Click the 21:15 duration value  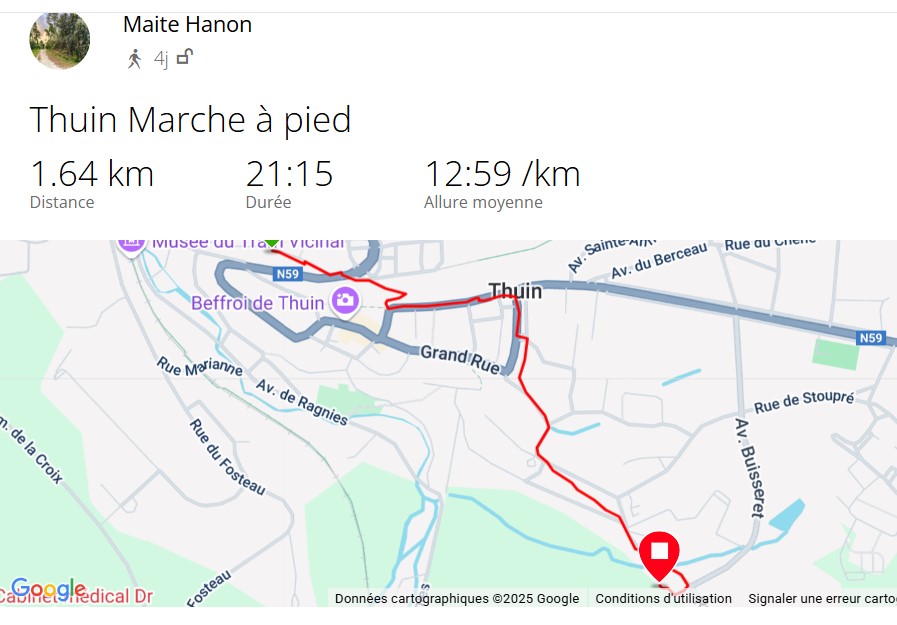pyautogui.click(x=289, y=174)
